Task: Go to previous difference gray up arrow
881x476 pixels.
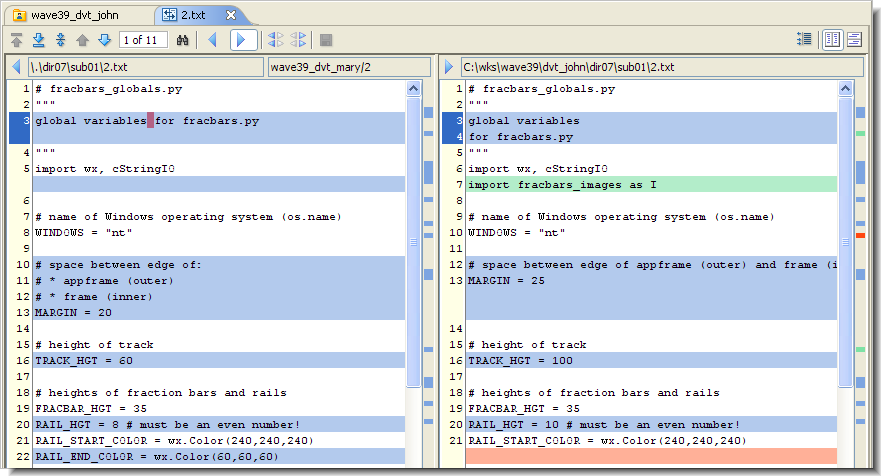Action: click(82, 40)
